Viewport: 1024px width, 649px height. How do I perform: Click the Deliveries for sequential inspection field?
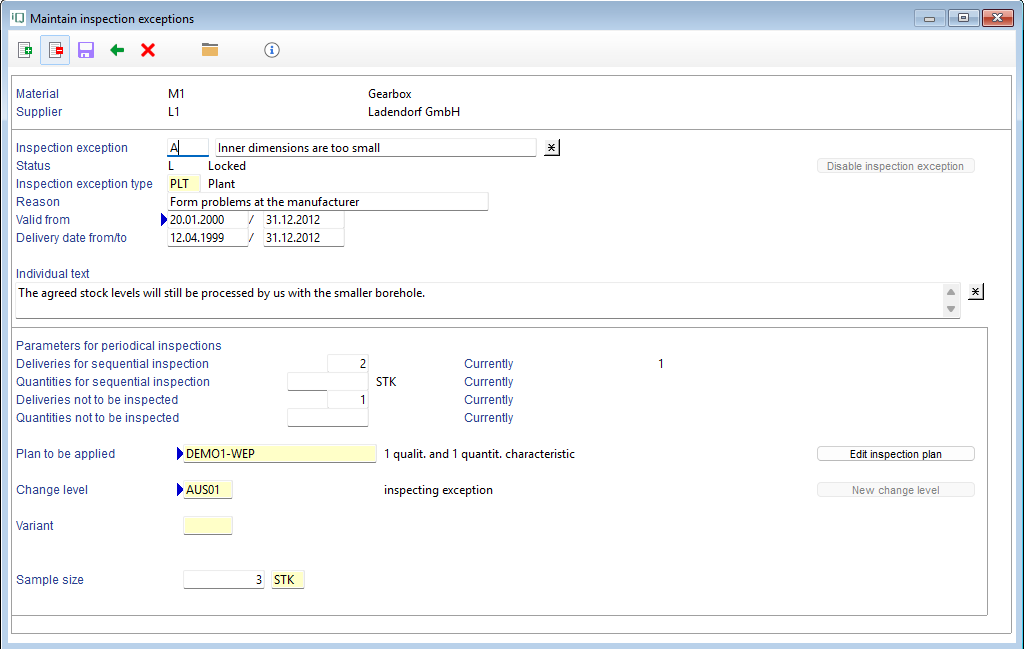pos(348,364)
